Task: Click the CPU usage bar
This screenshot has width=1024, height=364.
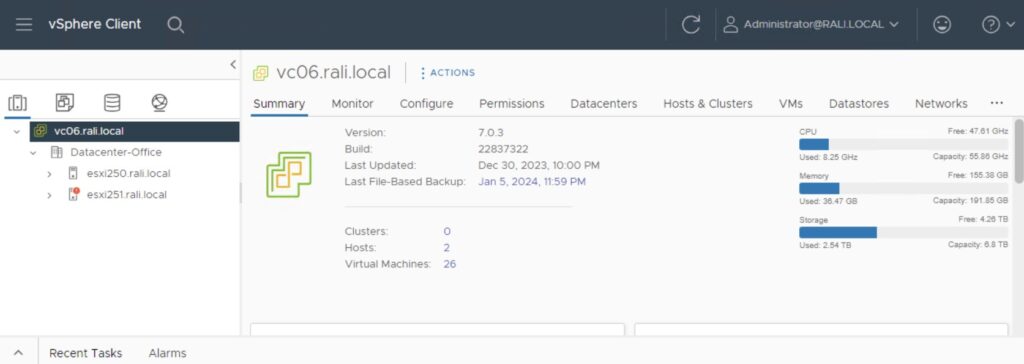Action: point(903,144)
